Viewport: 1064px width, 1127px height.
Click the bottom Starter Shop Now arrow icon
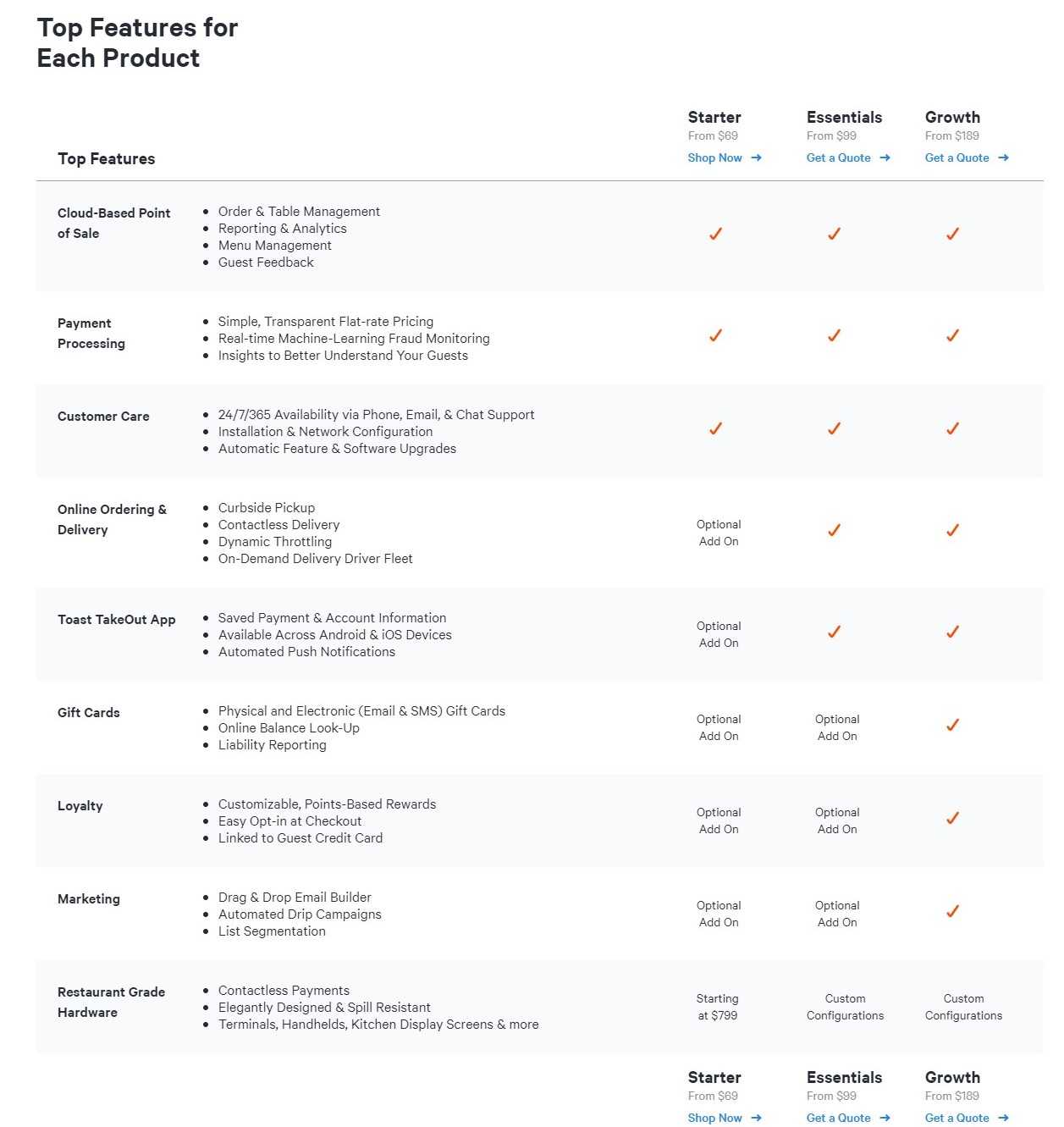tap(756, 1119)
